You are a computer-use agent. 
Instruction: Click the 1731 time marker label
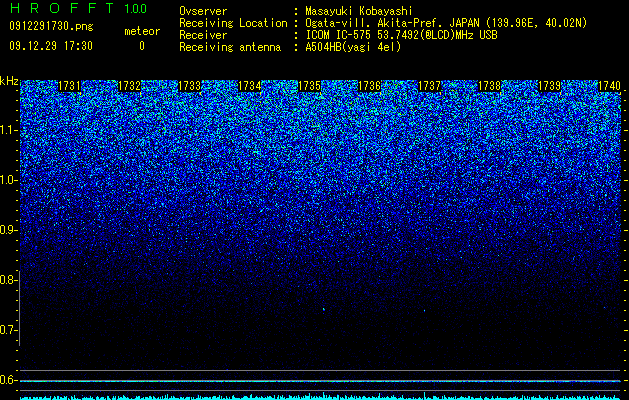[x=69, y=86]
